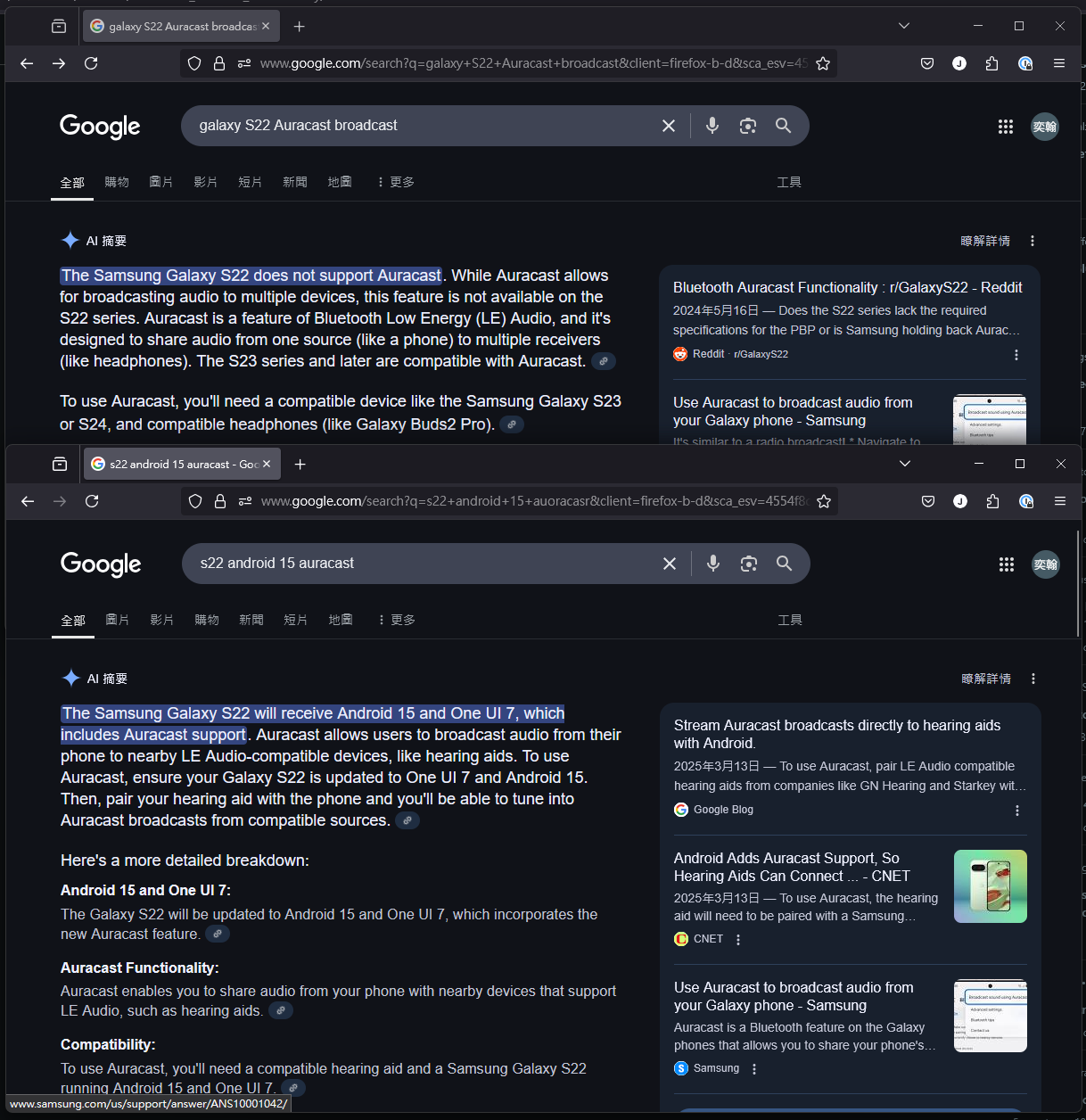Open AI summary options menu in top page

click(x=1033, y=241)
